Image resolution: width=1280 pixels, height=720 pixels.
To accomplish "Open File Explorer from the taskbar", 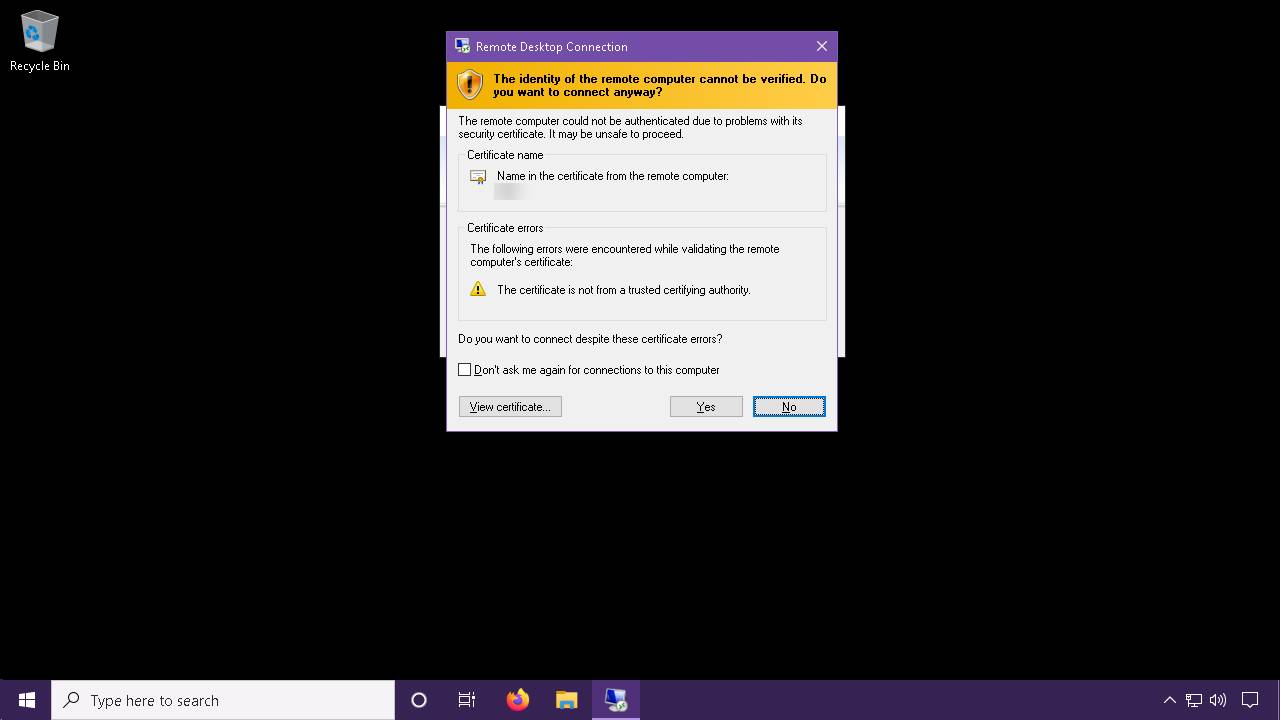I will 566,700.
